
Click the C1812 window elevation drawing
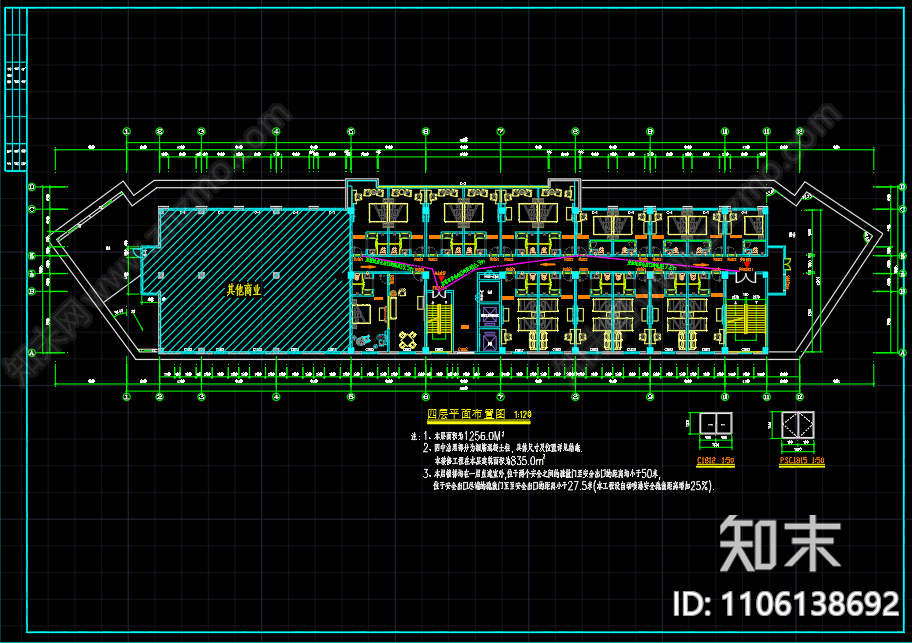point(715,424)
